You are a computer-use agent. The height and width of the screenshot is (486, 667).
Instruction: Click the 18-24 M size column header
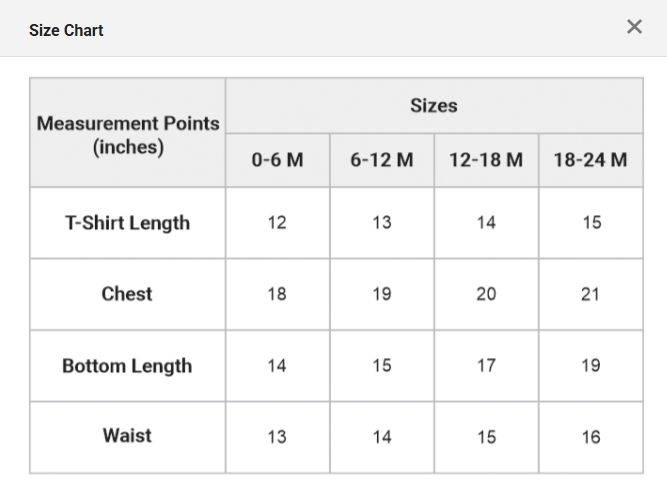point(590,160)
